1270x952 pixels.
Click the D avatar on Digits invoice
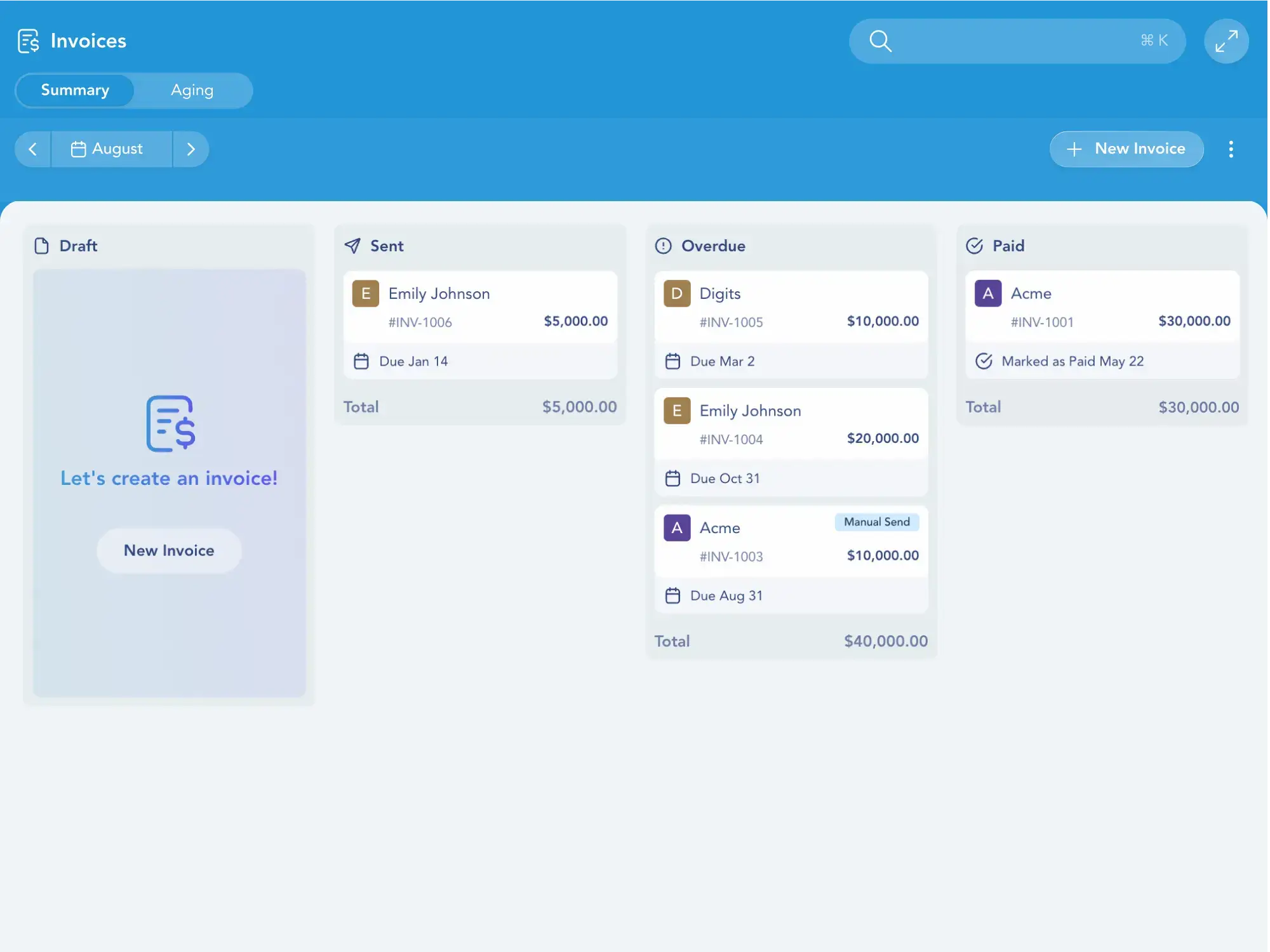[x=677, y=293]
